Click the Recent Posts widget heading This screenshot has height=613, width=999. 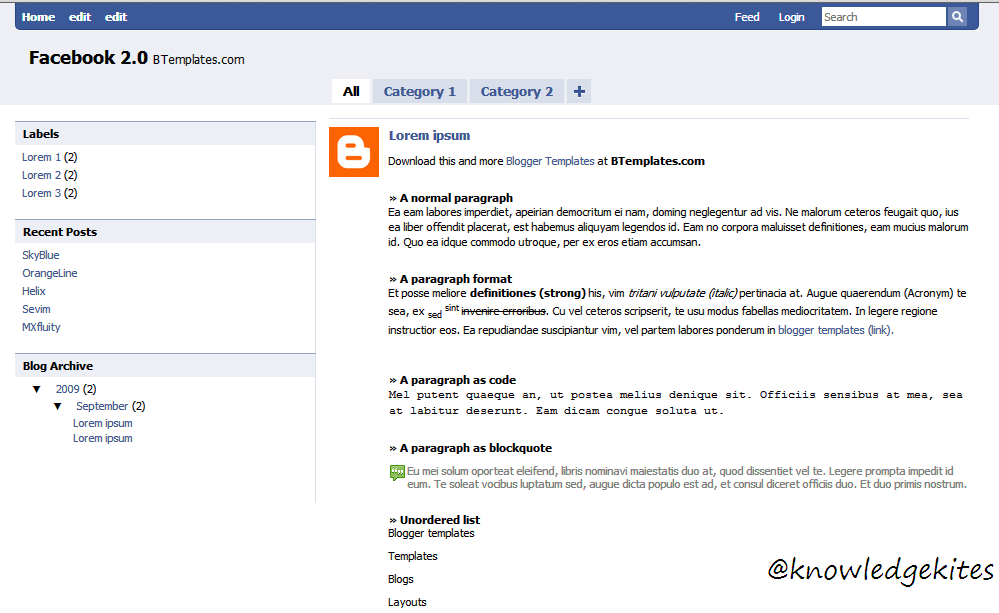pyautogui.click(x=60, y=233)
